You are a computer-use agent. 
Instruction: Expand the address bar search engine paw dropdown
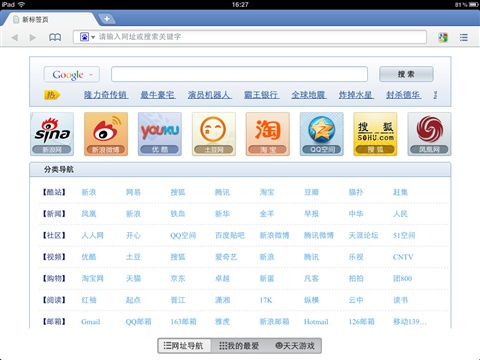[x=88, y=37]
